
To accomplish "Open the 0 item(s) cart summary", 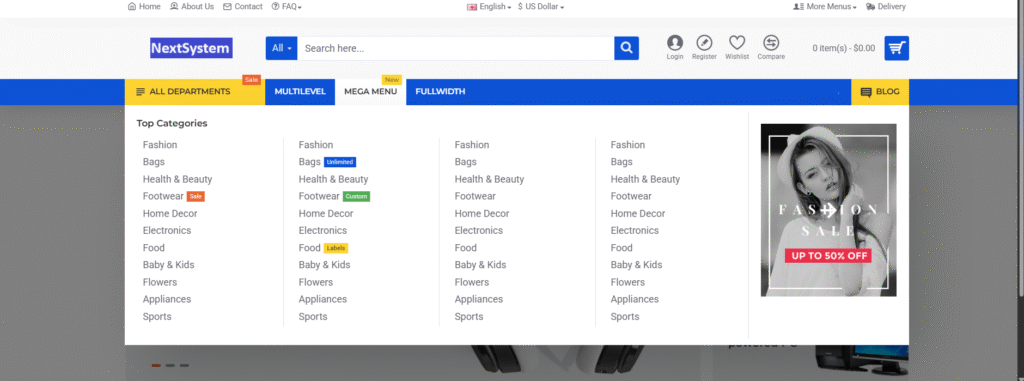I will click(844, 48).
